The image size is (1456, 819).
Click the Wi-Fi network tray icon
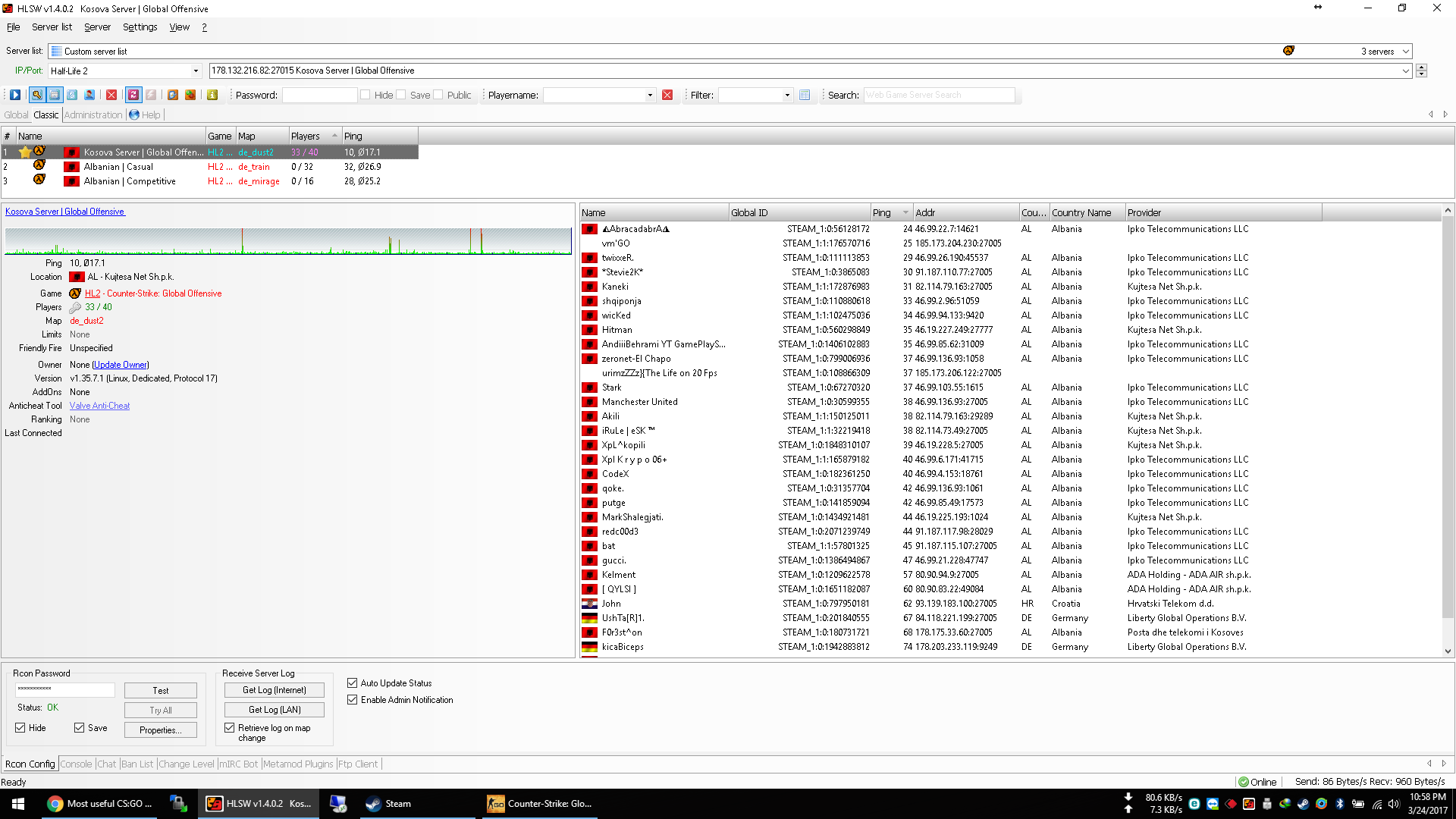click(x=1376, y=804)
